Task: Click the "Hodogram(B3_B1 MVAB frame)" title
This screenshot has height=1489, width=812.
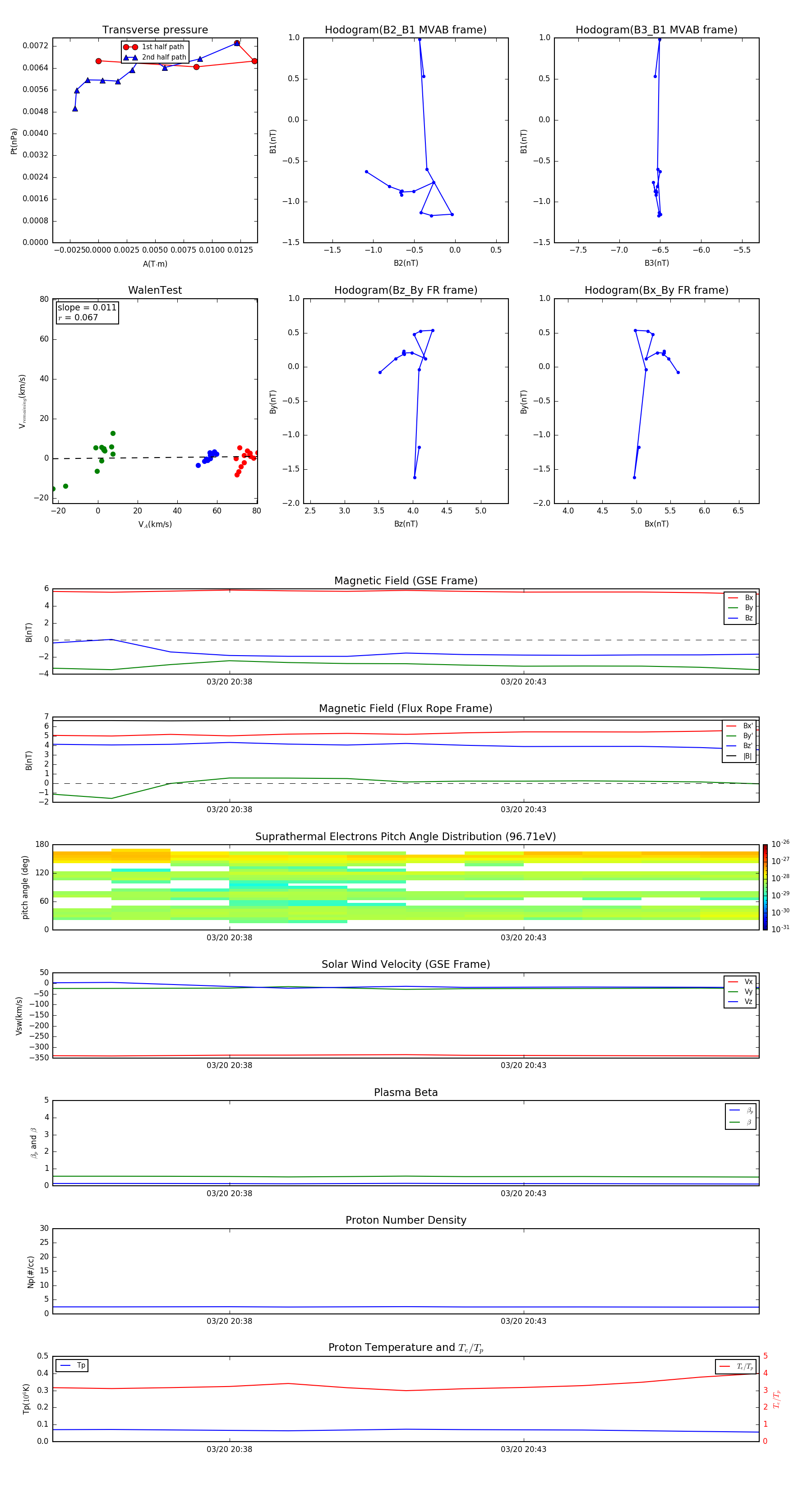Action: (x=656, y=29)
